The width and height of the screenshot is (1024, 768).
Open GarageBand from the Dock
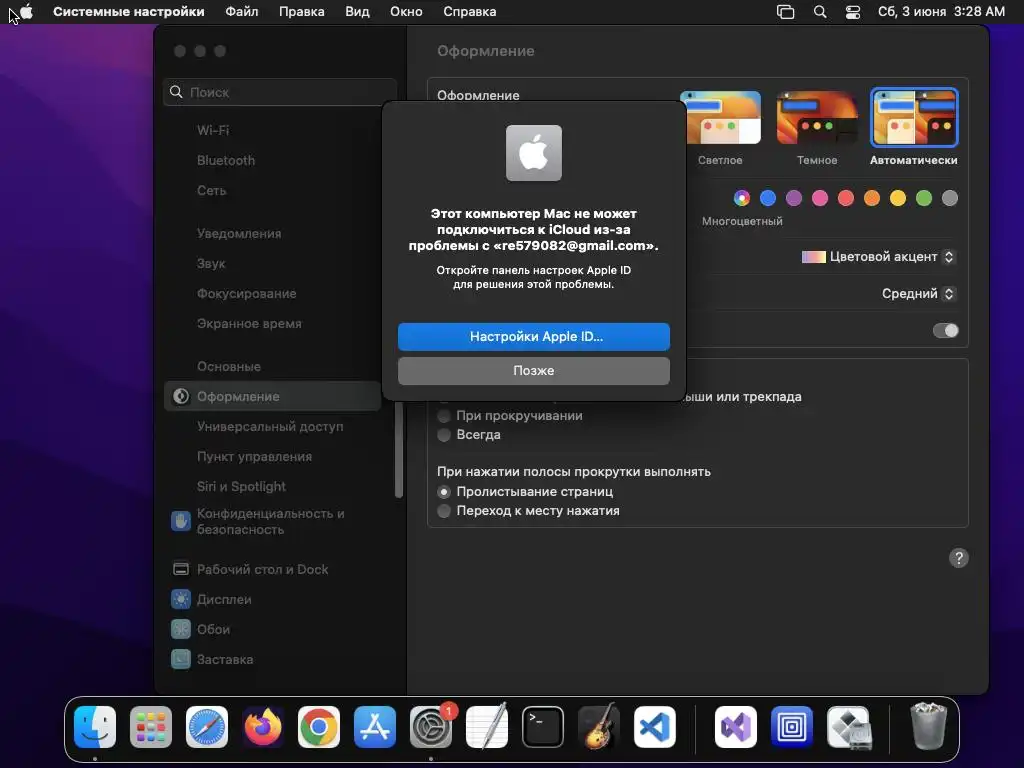click(x=599, y=727)
